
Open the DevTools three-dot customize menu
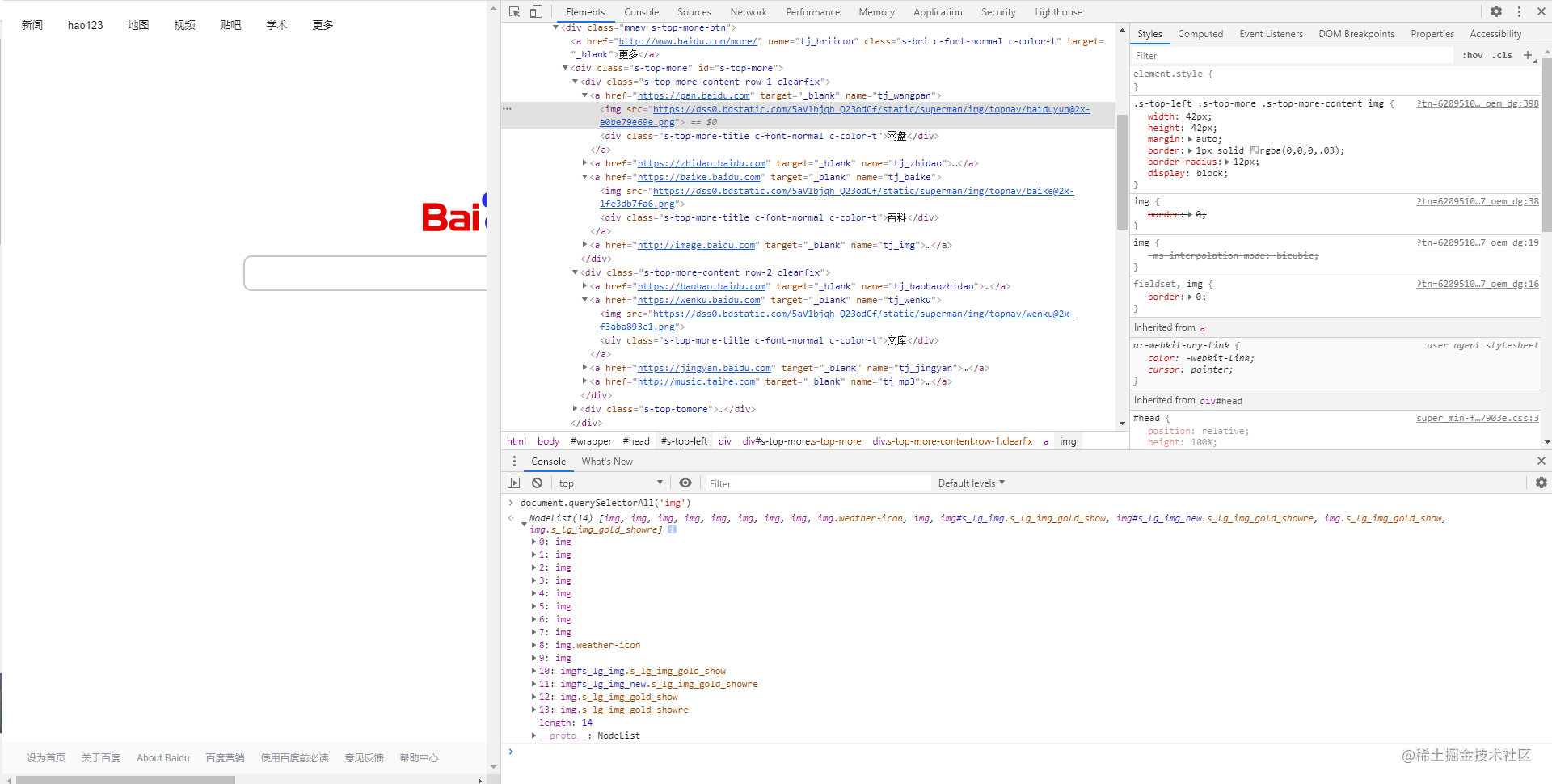pyautogui.click(x=1519, y=11)
